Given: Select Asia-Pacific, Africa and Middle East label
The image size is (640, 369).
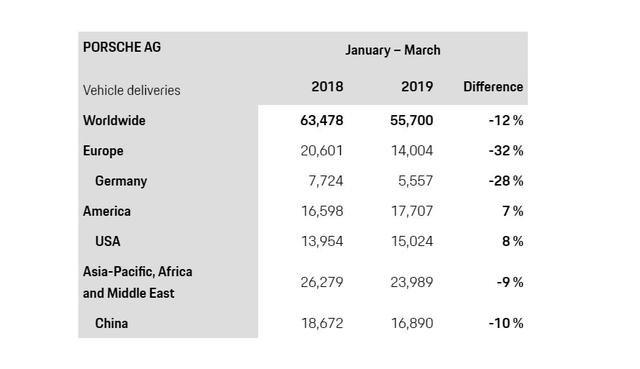Looking at the screenshot, I should tap(137, 282).
